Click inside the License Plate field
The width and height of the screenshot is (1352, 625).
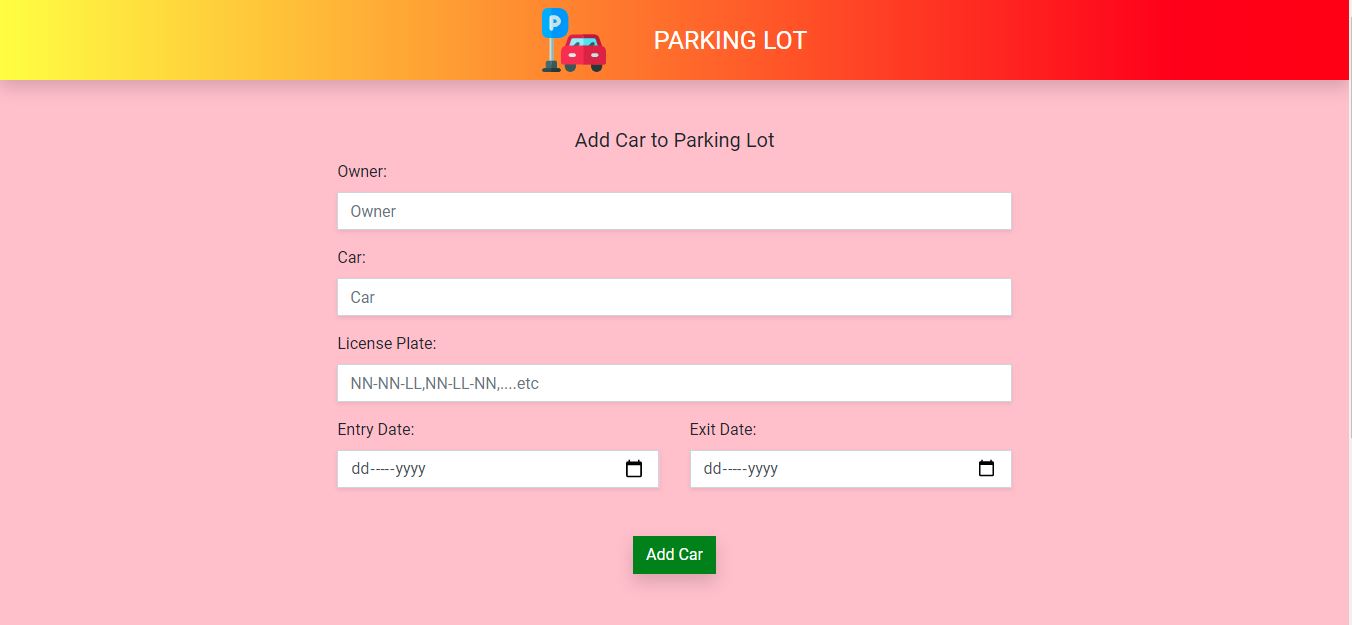pyautogui.click(x=674, y=383)
